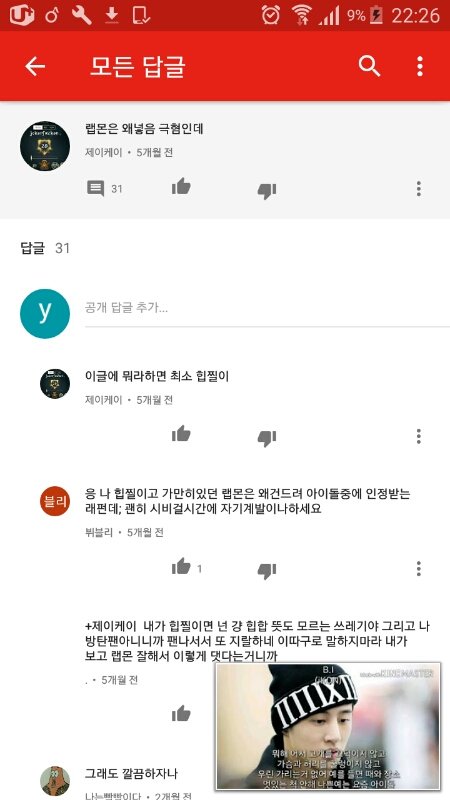Dislike the reply by 뷔블리
The width and height of the screenshot is (450, 800).
pos(267,570)
